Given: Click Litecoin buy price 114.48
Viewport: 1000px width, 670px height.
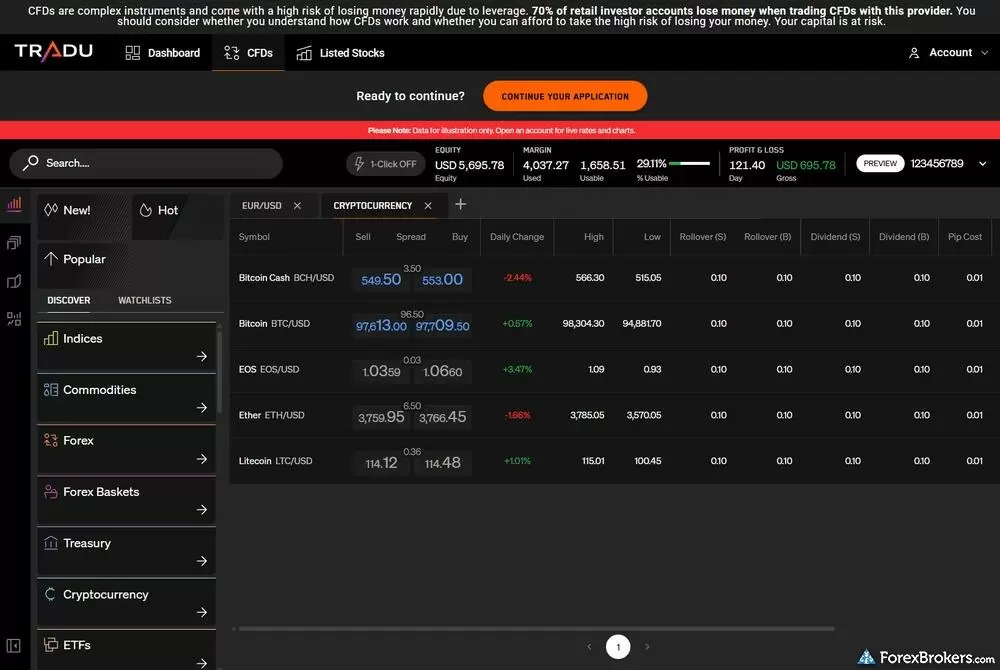Looking at the screenshot, I should point(443,463).
